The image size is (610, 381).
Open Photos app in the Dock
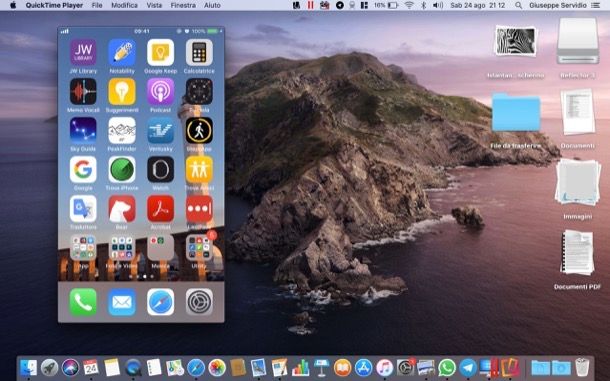coord(217,367)
